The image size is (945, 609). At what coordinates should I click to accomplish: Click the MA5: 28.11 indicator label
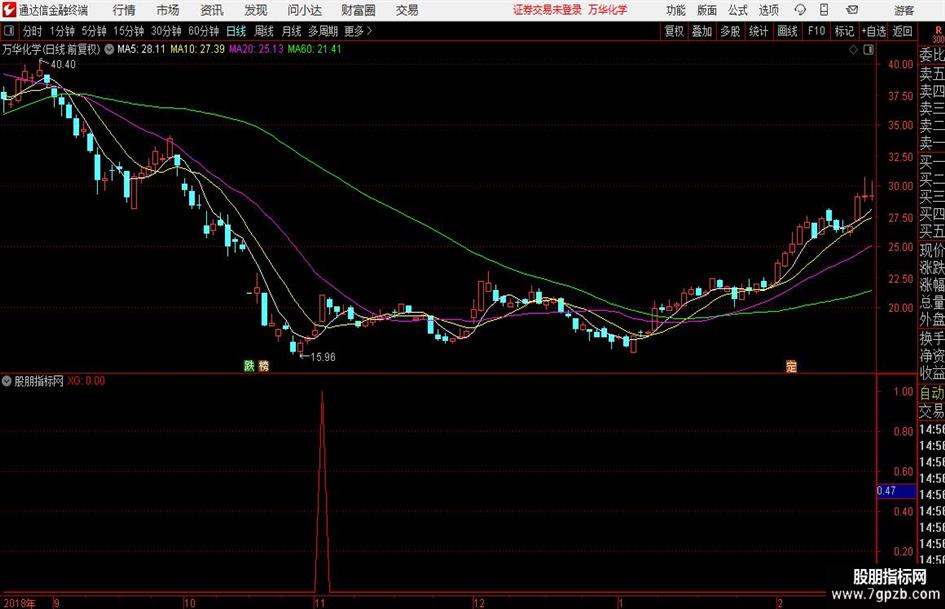(x=141, y=49)
